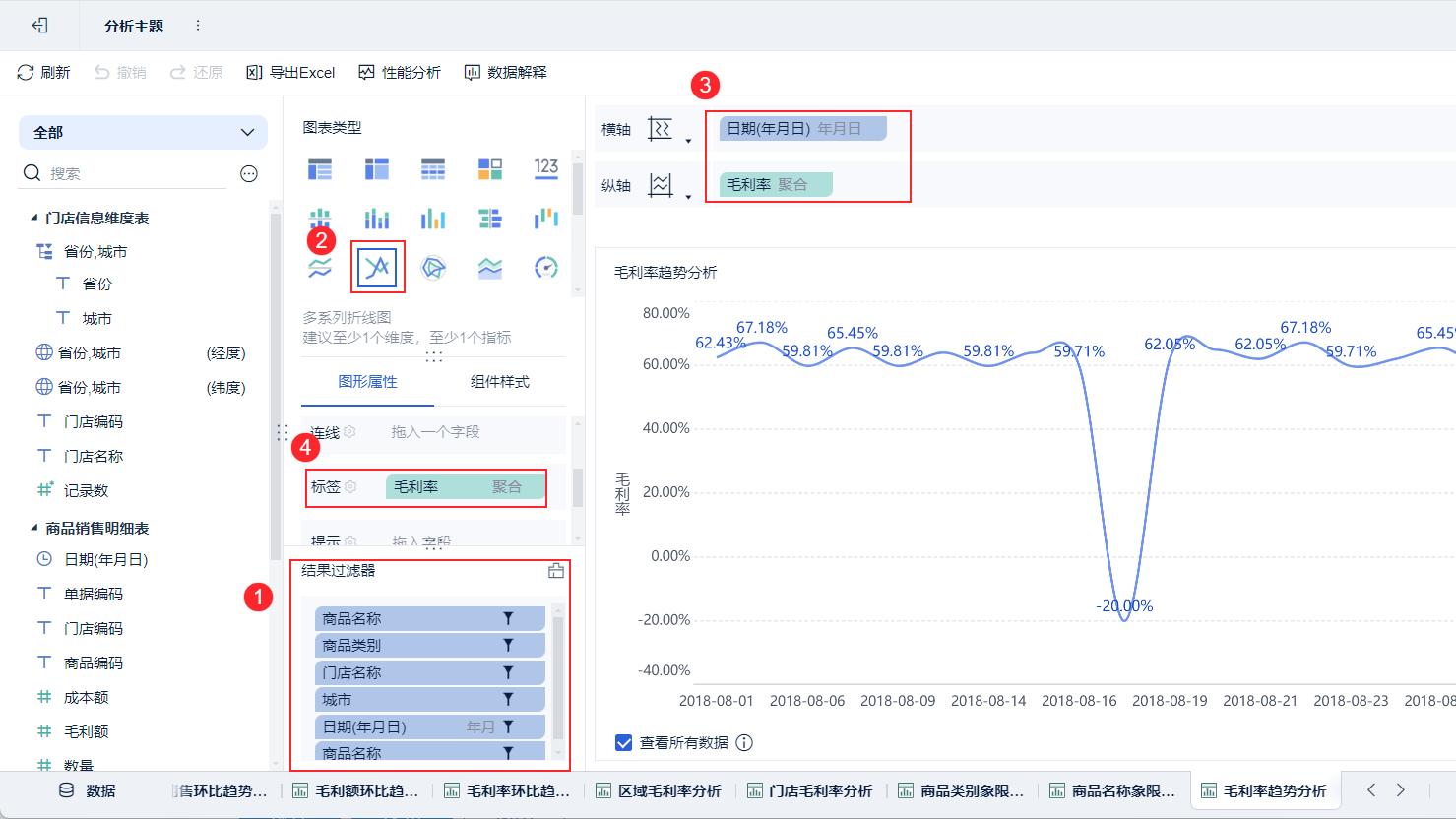Click the lock icon in 结果过滤器 panel
Viewport: 1456px width, 819px height.
[x=557, y=569]
